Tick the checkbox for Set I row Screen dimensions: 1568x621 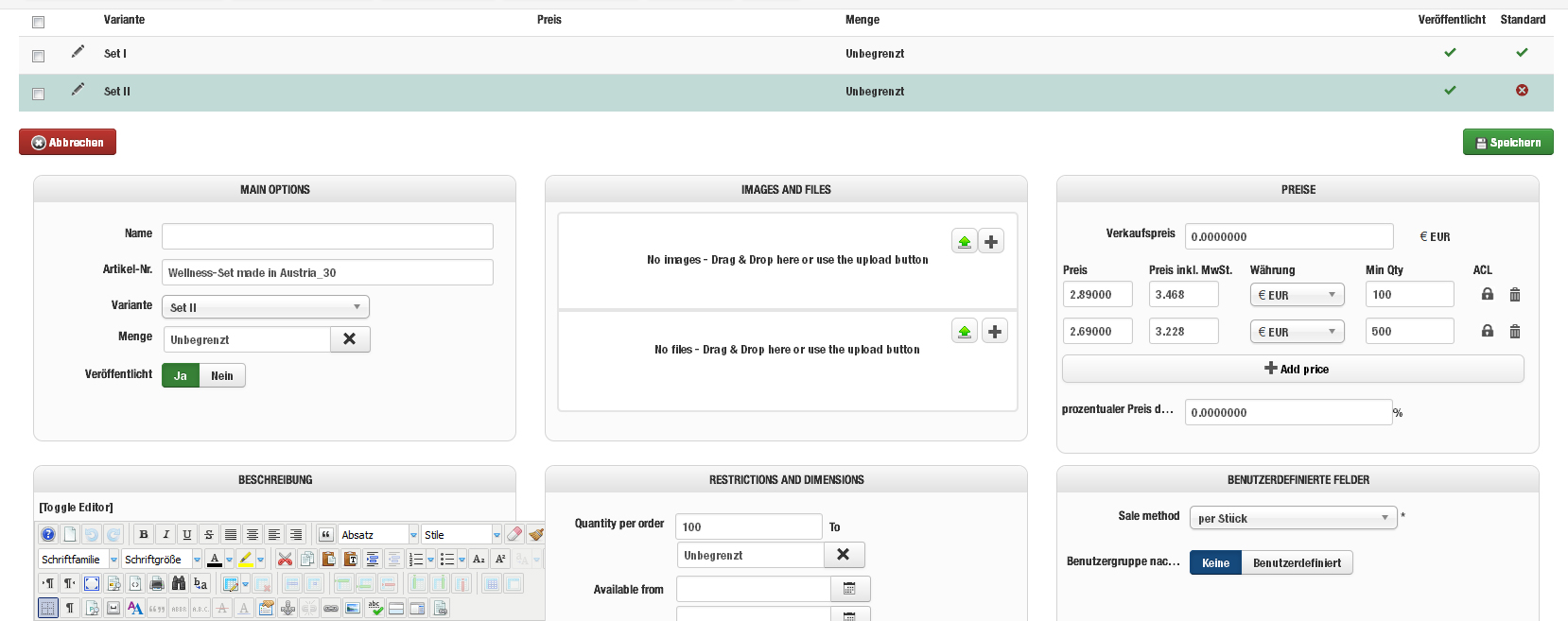(x=38, y=56)
